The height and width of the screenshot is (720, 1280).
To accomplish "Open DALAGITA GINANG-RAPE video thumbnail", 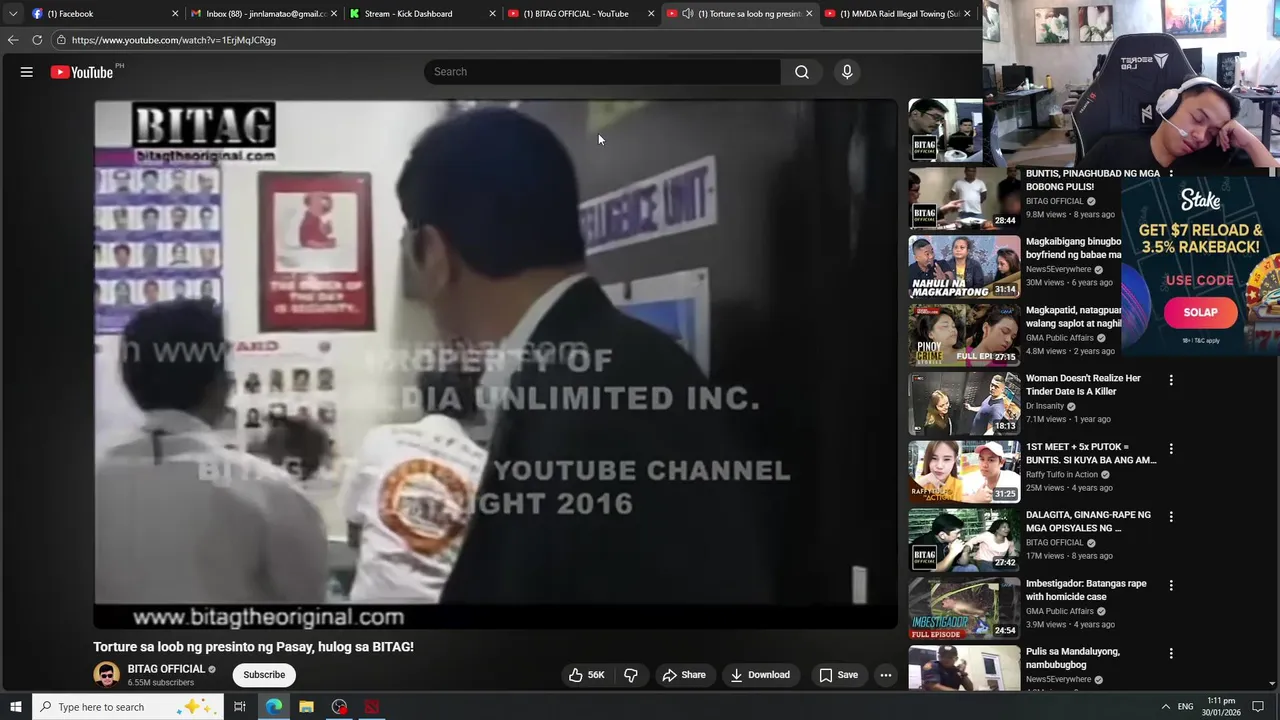I will point(964,540).
